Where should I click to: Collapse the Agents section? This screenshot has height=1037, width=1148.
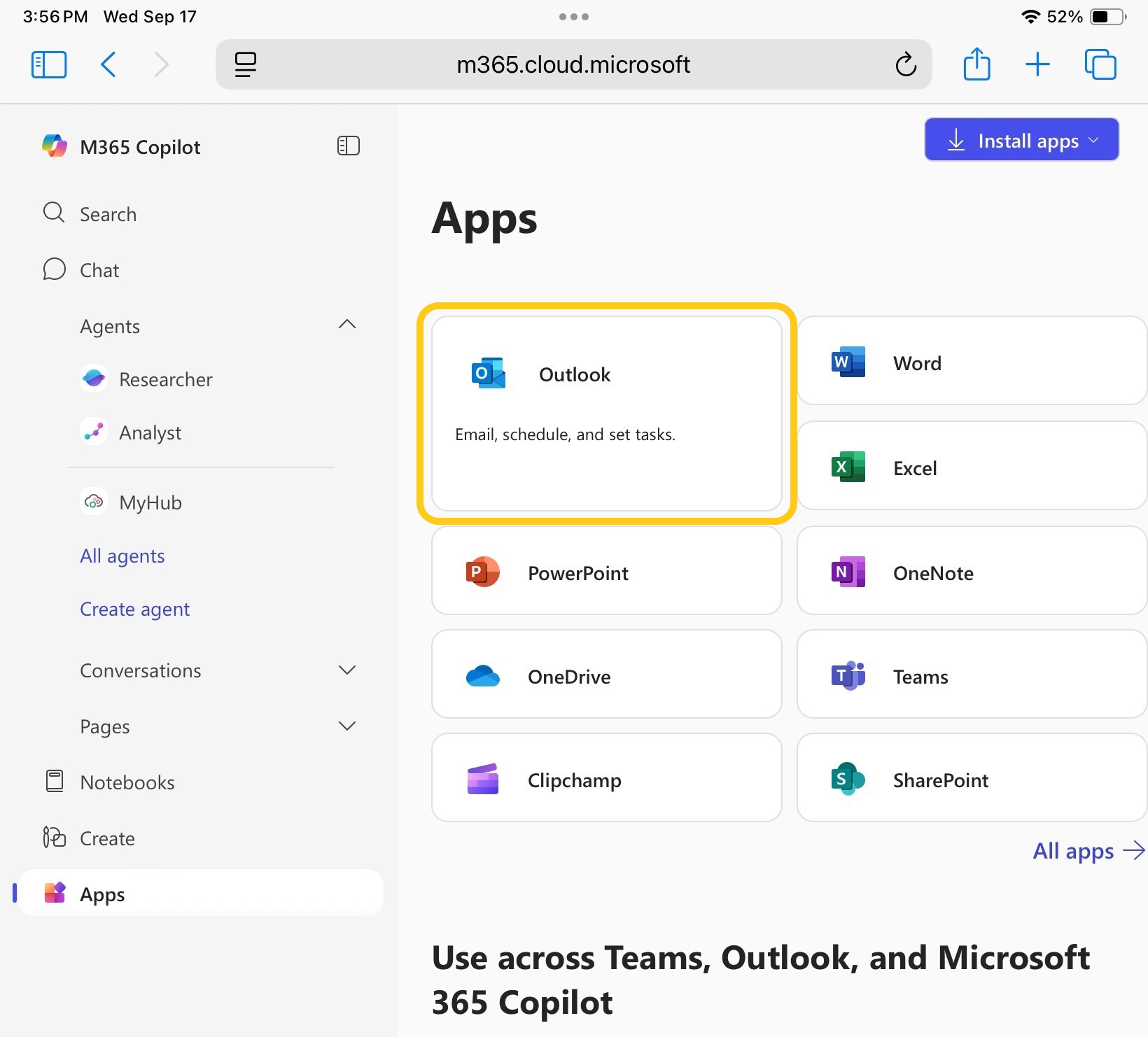click(x=347, y=324)
